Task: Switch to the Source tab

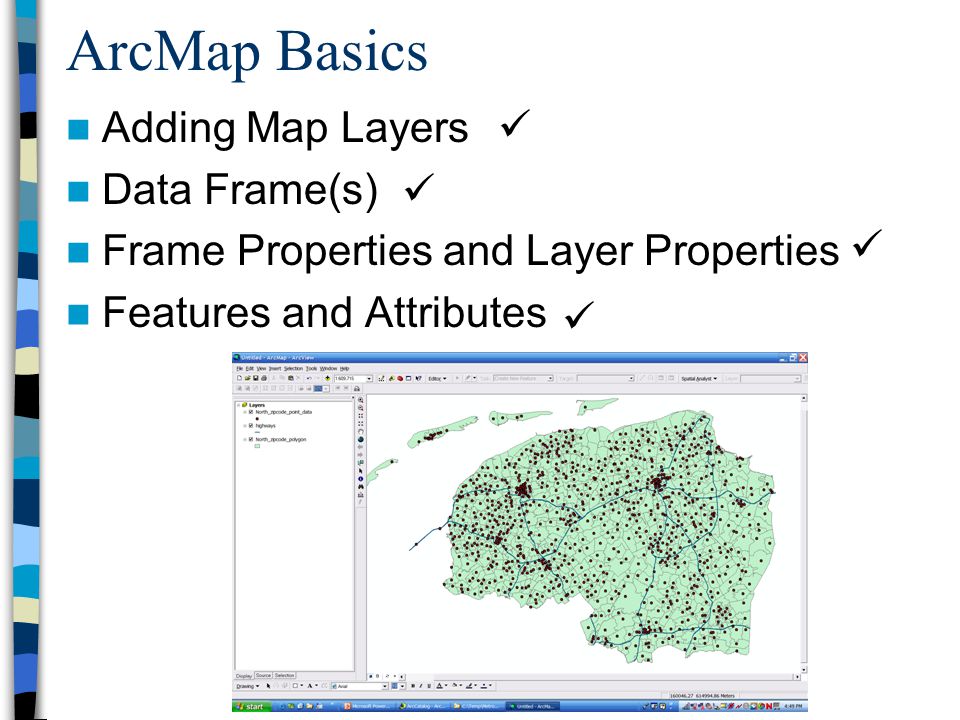Action: (x=263, y=675)
